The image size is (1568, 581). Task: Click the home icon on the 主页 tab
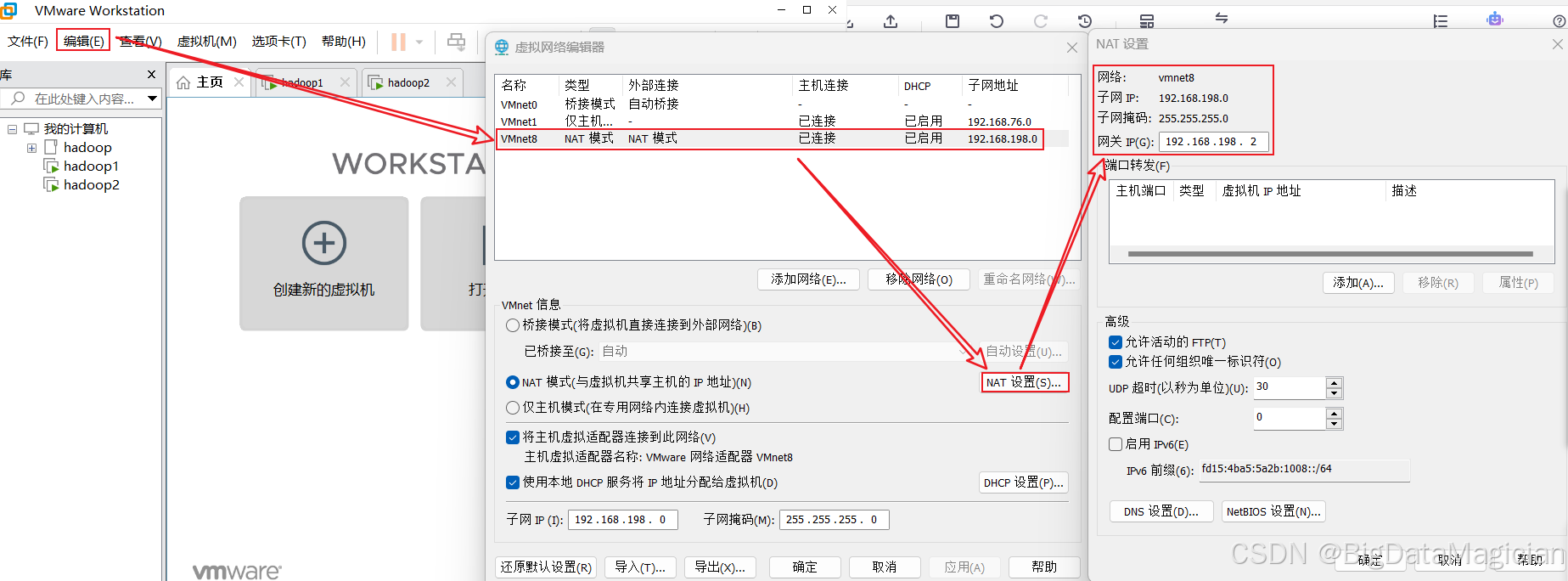point(183,82)
